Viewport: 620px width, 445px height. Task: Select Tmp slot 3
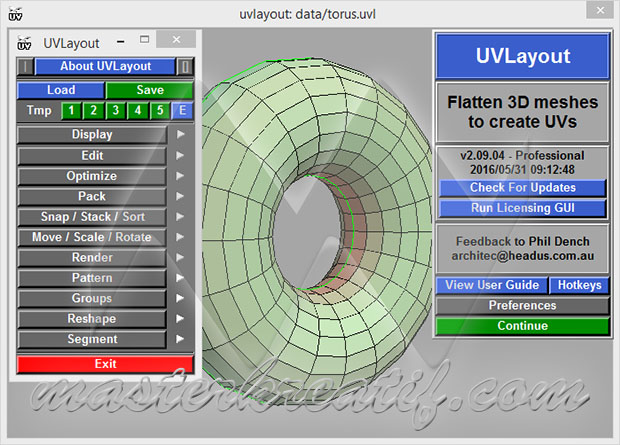[x=115, y=110]
